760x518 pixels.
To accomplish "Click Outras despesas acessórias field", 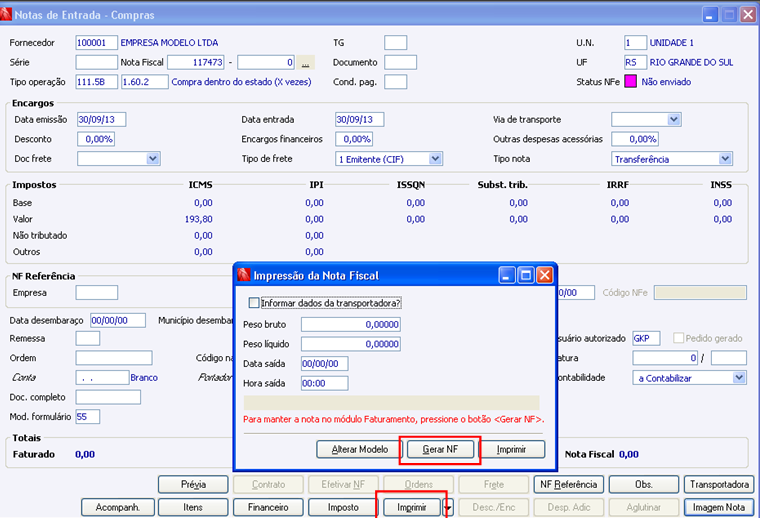I will pos(635,139).
